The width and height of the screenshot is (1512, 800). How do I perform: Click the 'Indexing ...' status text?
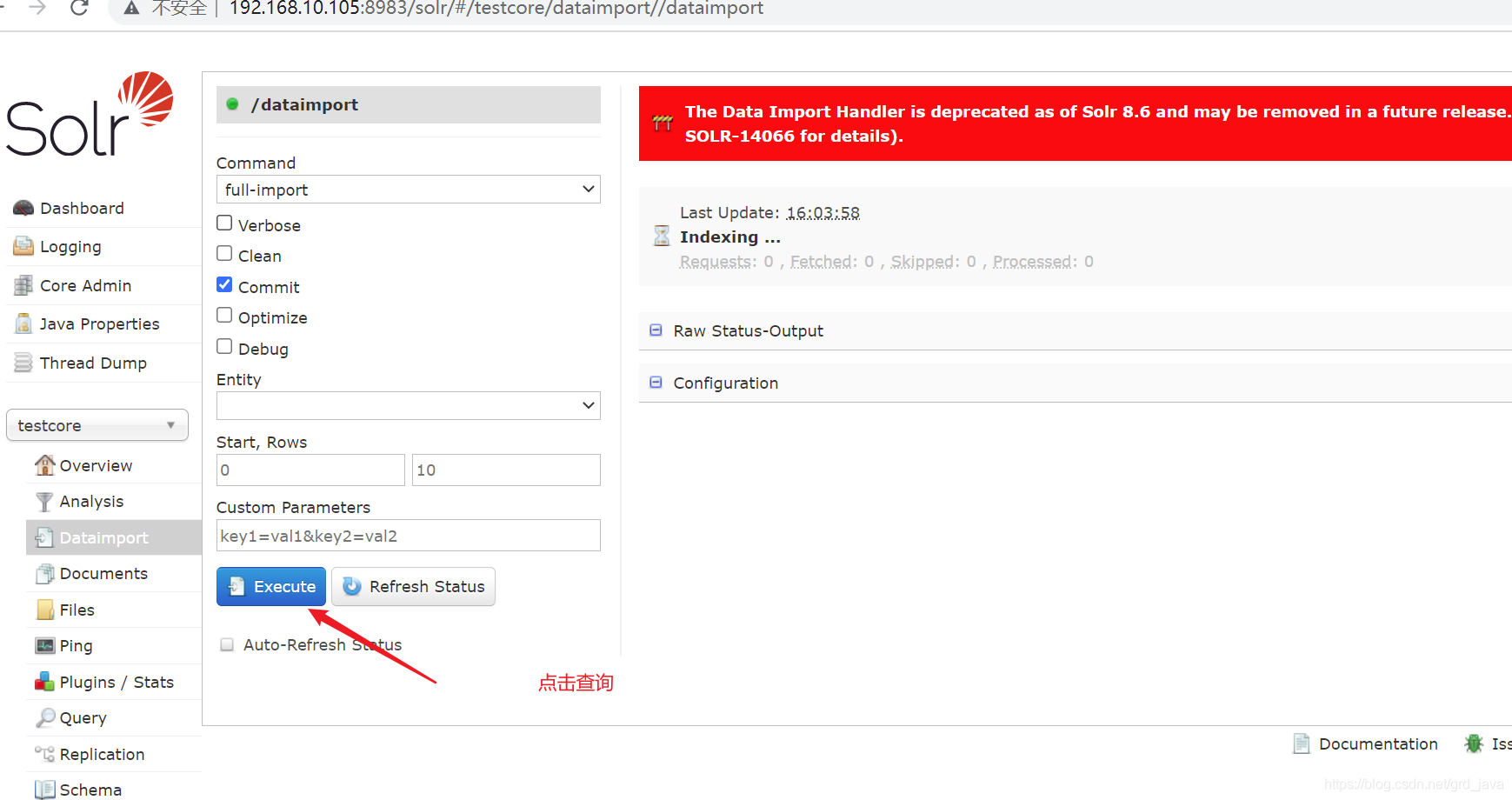pos(730,237)
